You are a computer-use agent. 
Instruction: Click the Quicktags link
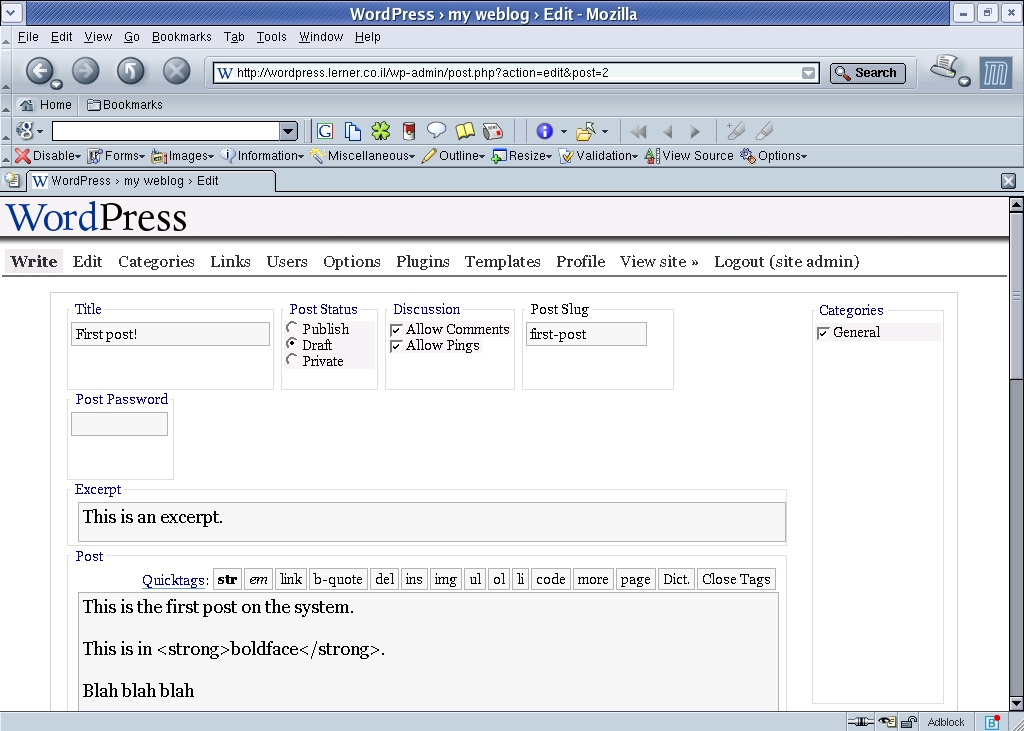174,580
